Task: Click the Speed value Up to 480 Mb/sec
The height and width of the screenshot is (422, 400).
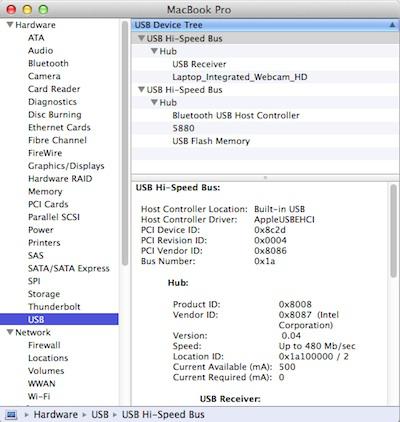Action: 317,346
